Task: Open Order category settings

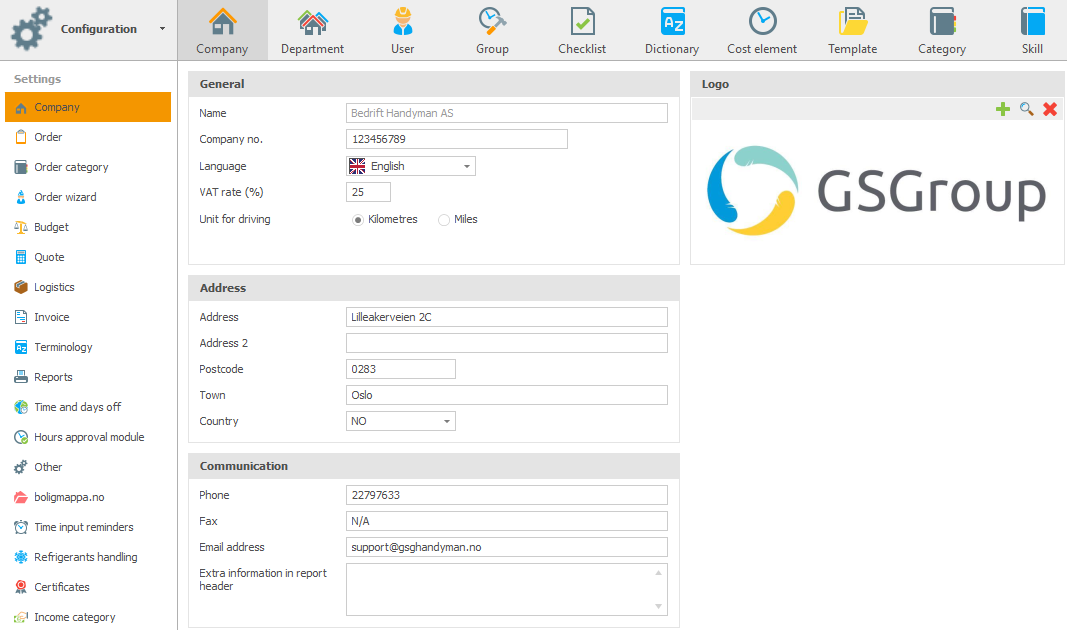Action: [88, 167]
